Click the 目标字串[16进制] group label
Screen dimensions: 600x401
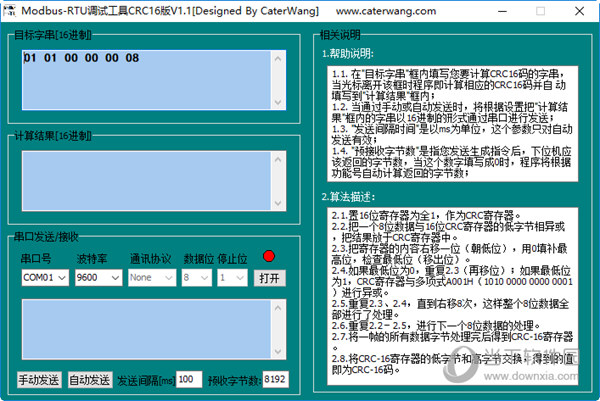53,35
